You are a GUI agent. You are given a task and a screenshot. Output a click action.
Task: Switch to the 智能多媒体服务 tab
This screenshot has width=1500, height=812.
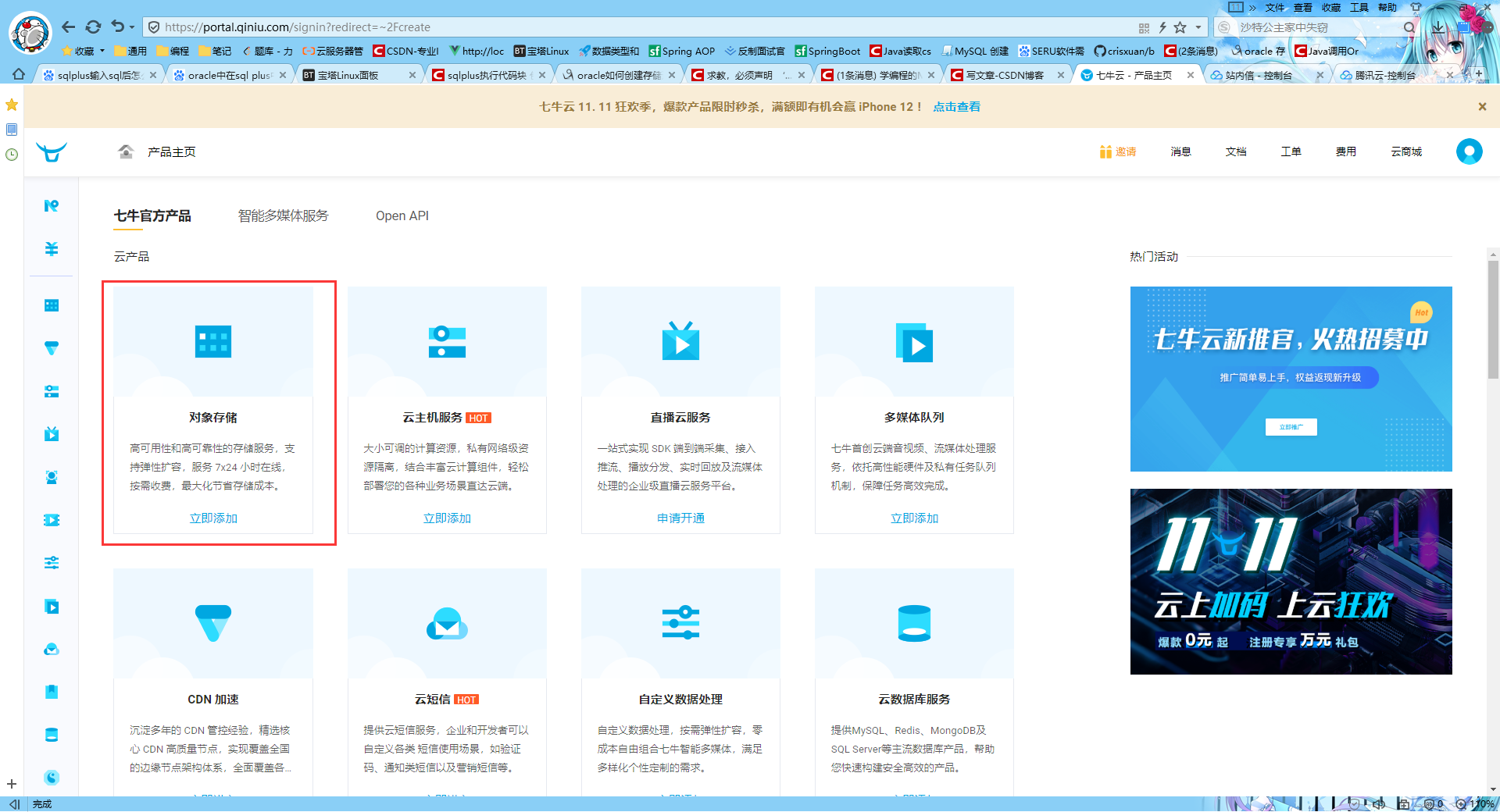tap(283, 215)
